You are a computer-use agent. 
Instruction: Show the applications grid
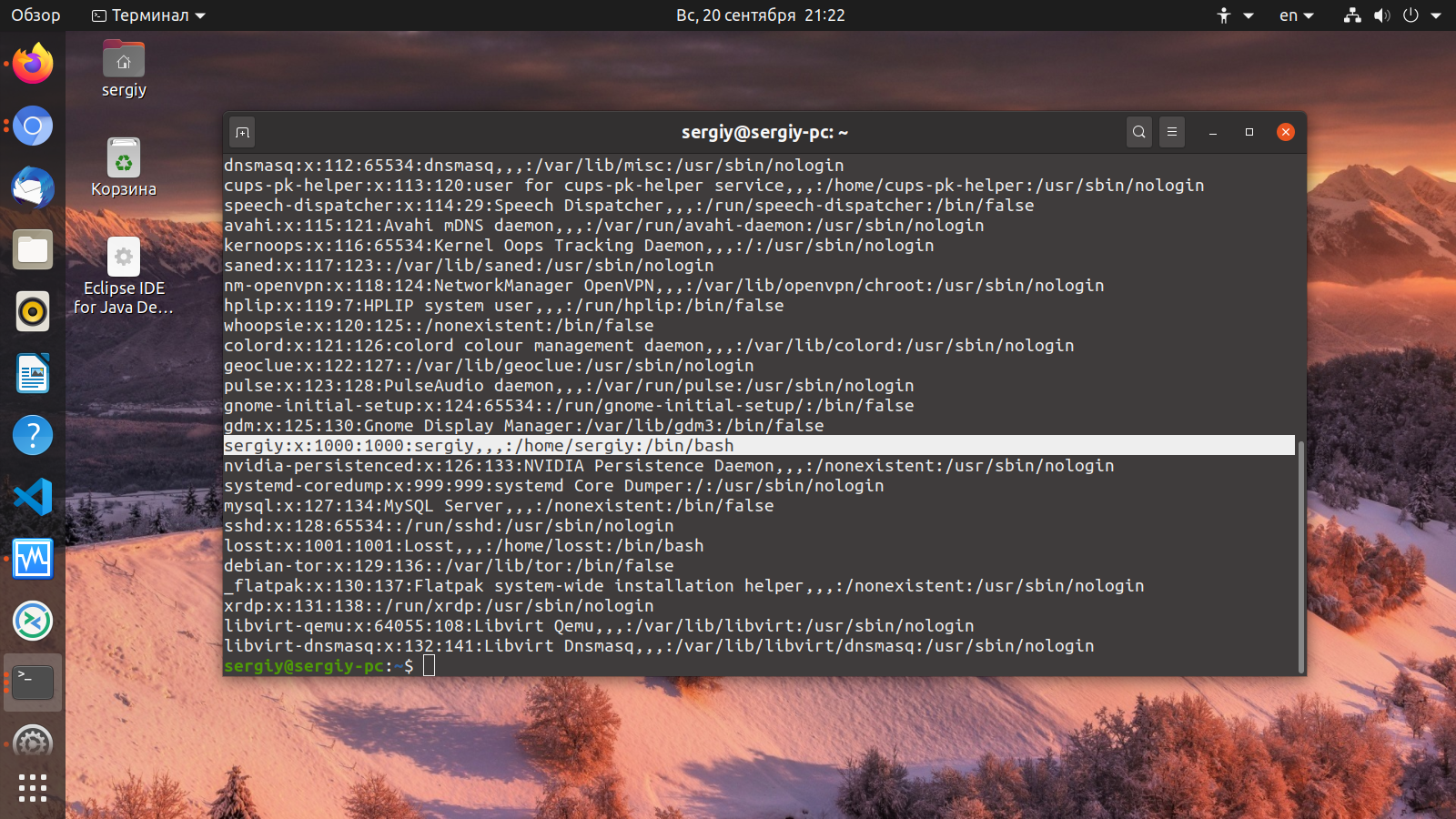[33, 788]
